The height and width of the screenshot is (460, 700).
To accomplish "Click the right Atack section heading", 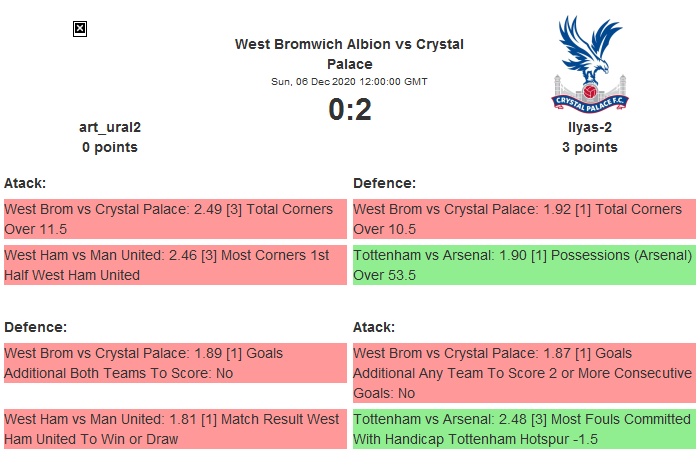I will 374,327.
